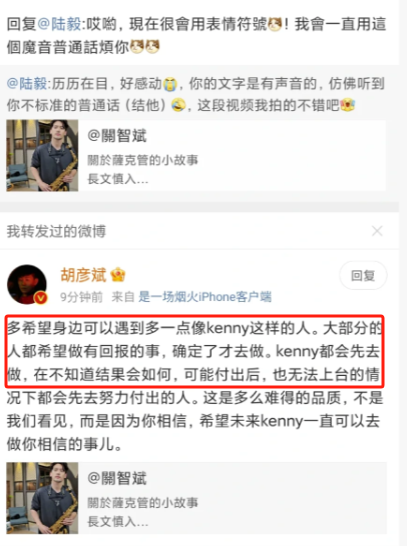
Task: Click the laughing-tears emoji after (结他)
Action: [x=179, y=106]
